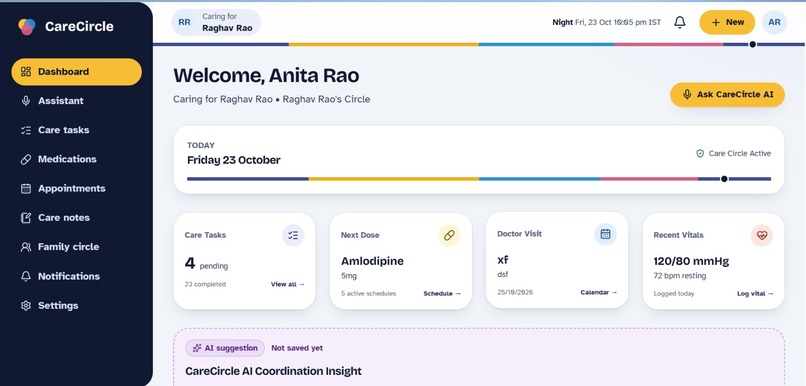Screen dimensions: 806x386
Task: Go to Care tasks in sidebar
Action: point(77,130)
